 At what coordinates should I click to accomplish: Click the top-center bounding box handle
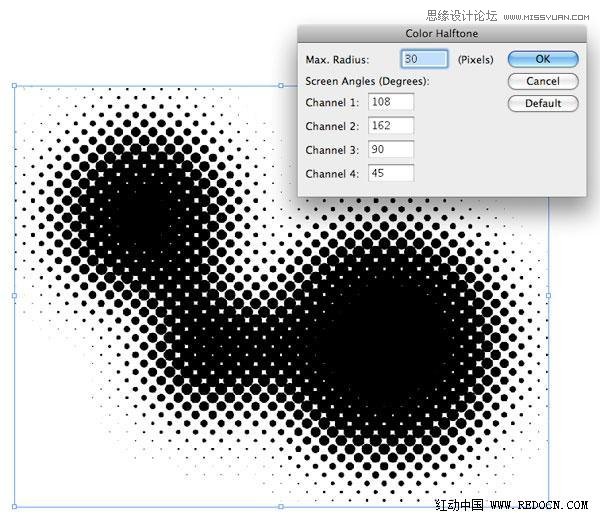281,86
